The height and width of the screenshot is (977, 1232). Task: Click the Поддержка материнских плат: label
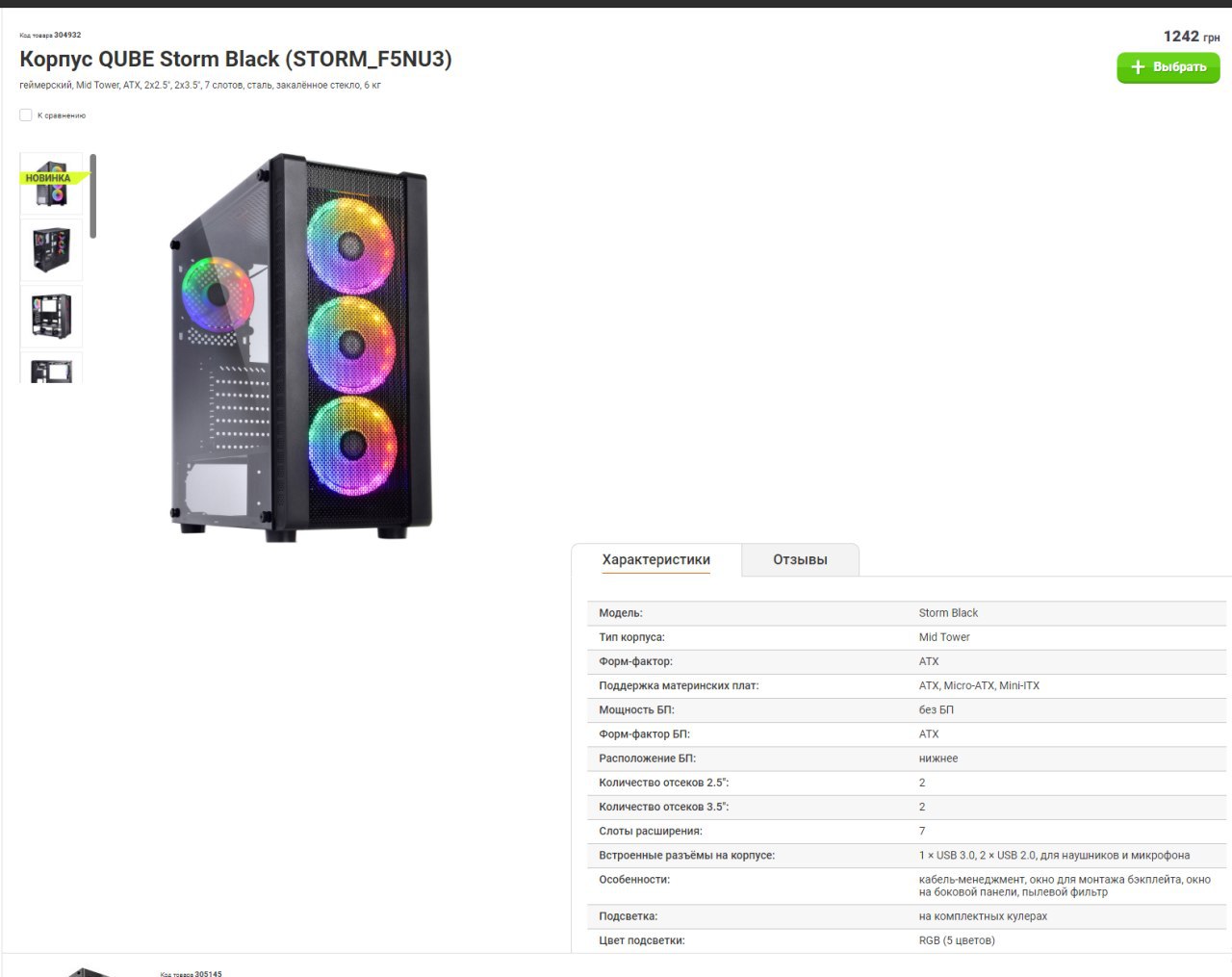click(x=679, y=686)
